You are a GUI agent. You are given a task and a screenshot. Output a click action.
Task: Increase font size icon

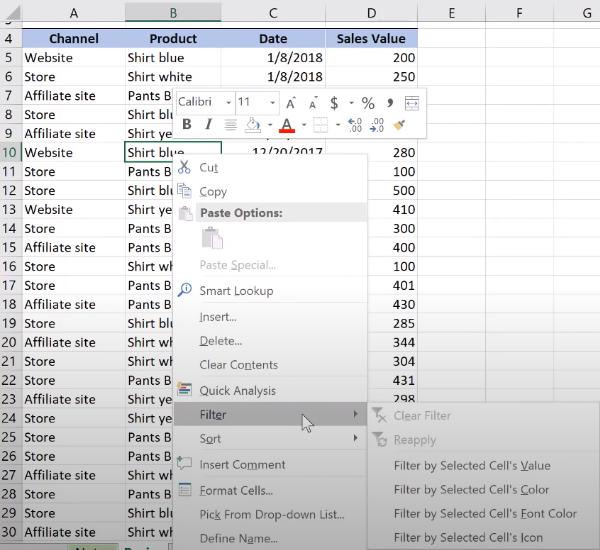pos(290,103)
